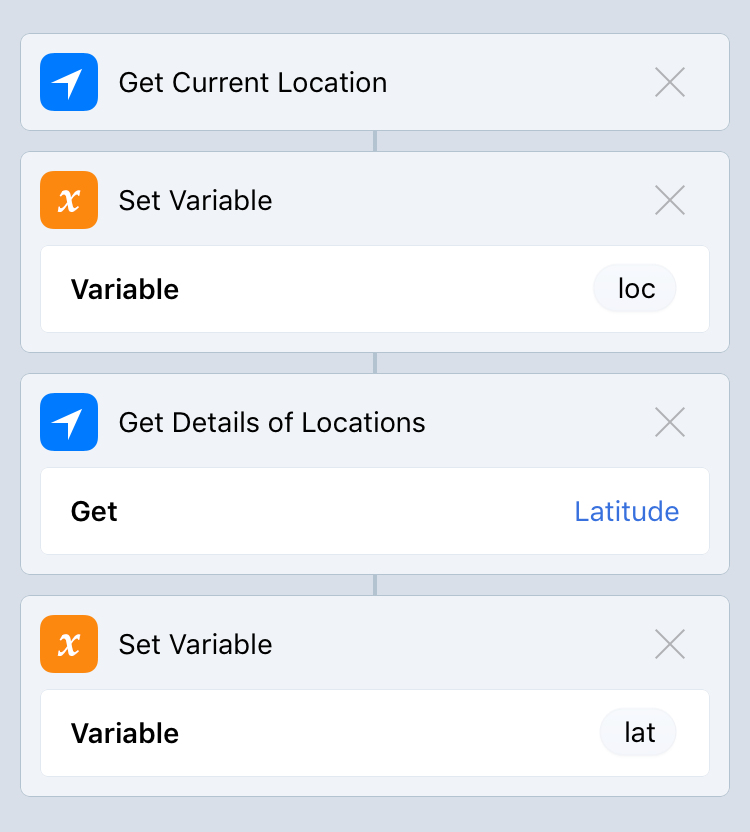Open the Latitude detail picker
Image resolution: width=750 pixels, height=832 pixels.
(626, 512)
